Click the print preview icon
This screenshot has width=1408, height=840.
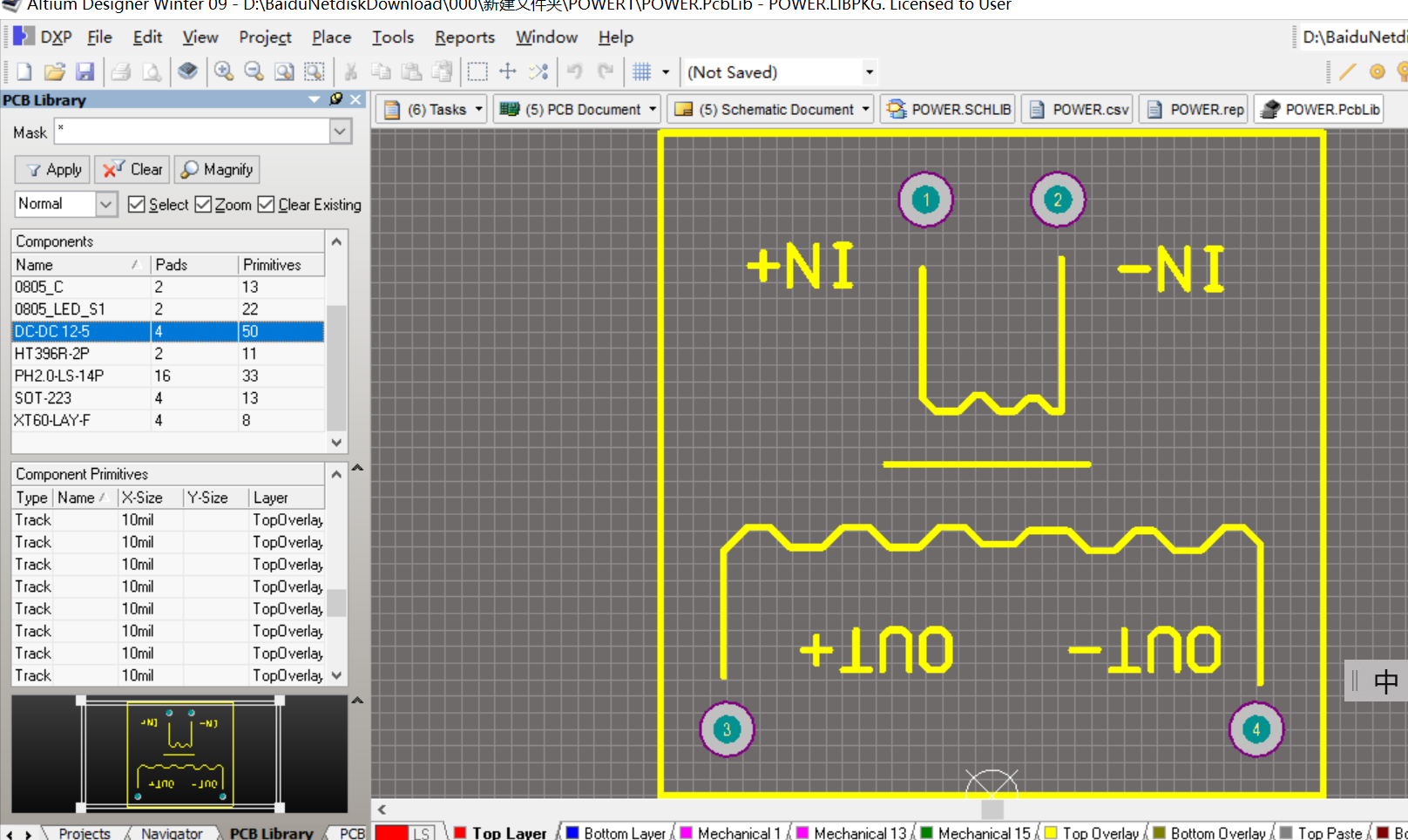pos(152,71)
